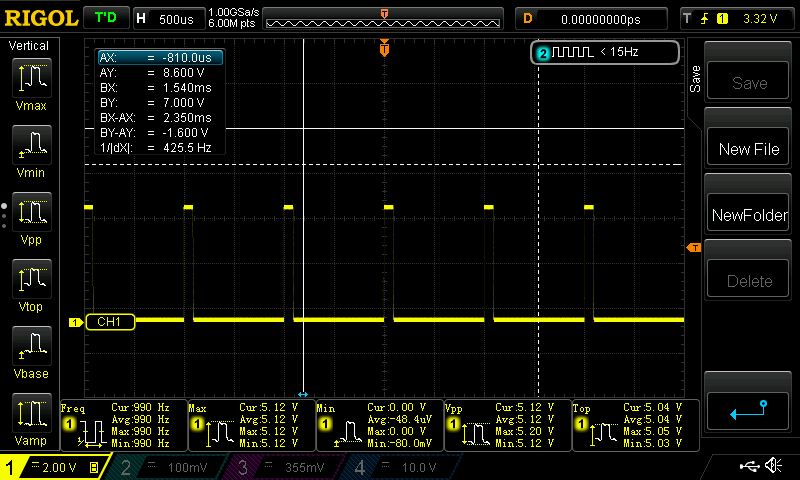Pick the Vtop measurement icon
This screenshot has width=800, height=480.
click(32, 280)
